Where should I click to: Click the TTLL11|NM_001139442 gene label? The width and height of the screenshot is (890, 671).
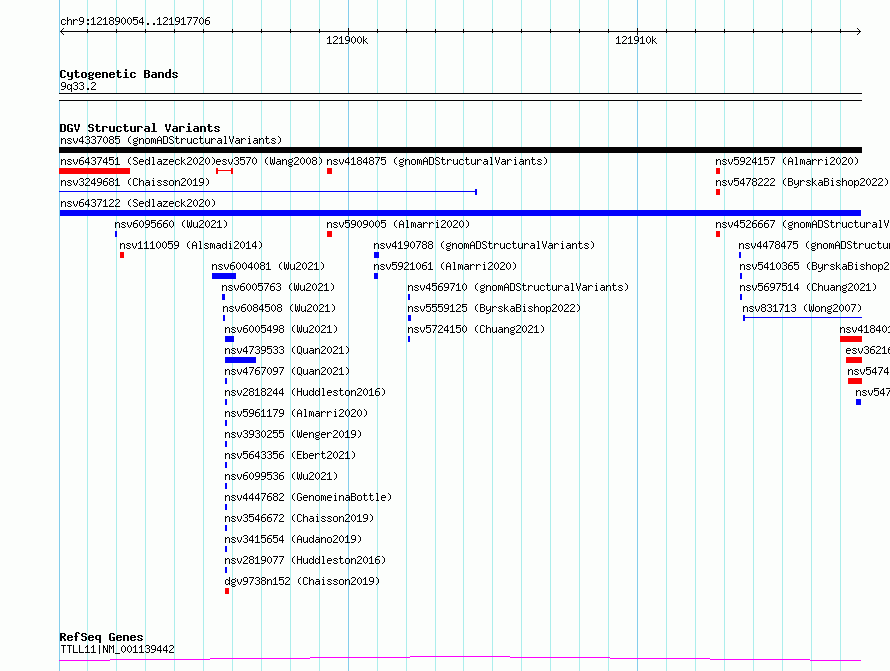pos(117,649)
